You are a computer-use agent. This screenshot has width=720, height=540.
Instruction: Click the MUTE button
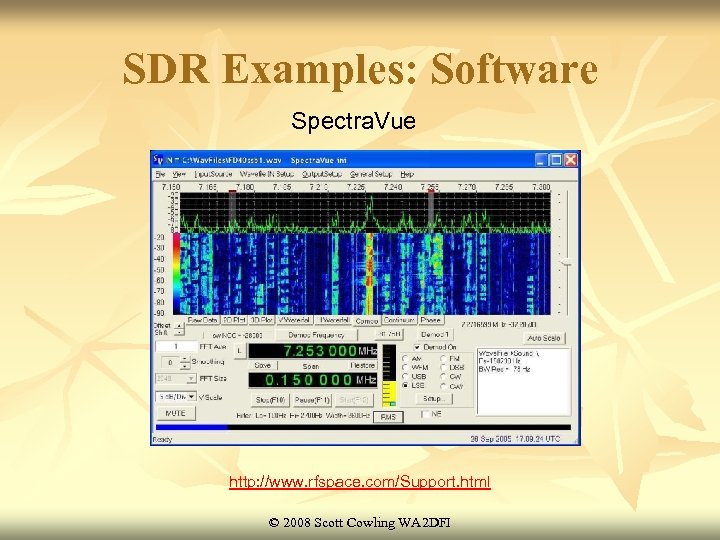tap(175, 413)
